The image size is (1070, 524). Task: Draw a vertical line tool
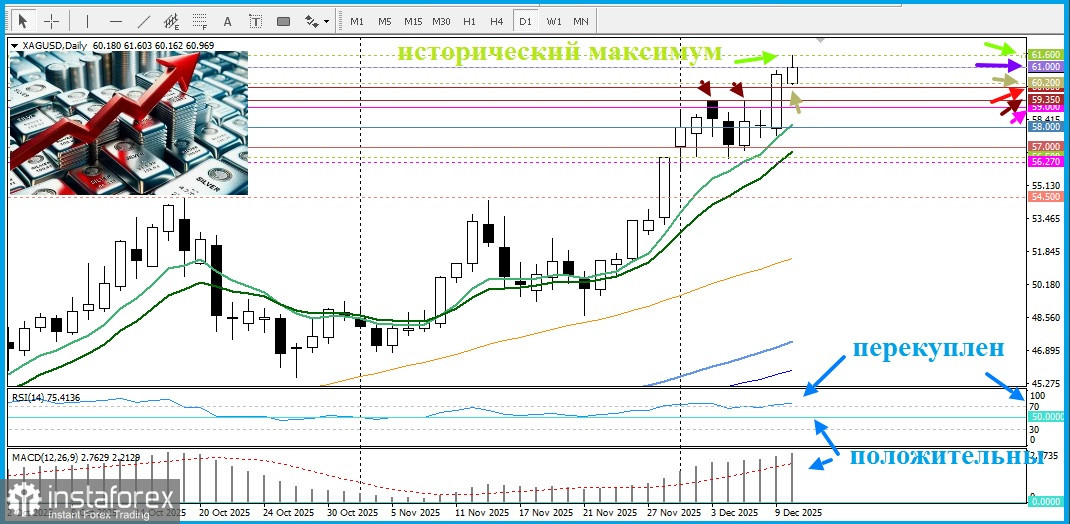87,21
